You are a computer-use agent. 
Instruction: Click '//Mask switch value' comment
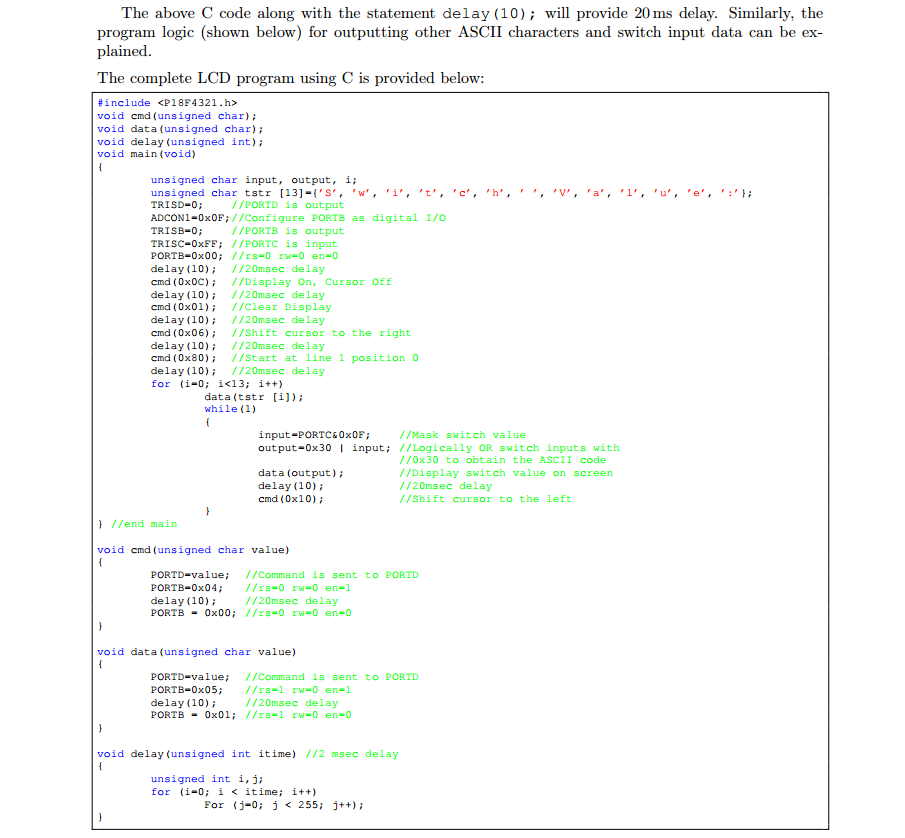point(462,435)
